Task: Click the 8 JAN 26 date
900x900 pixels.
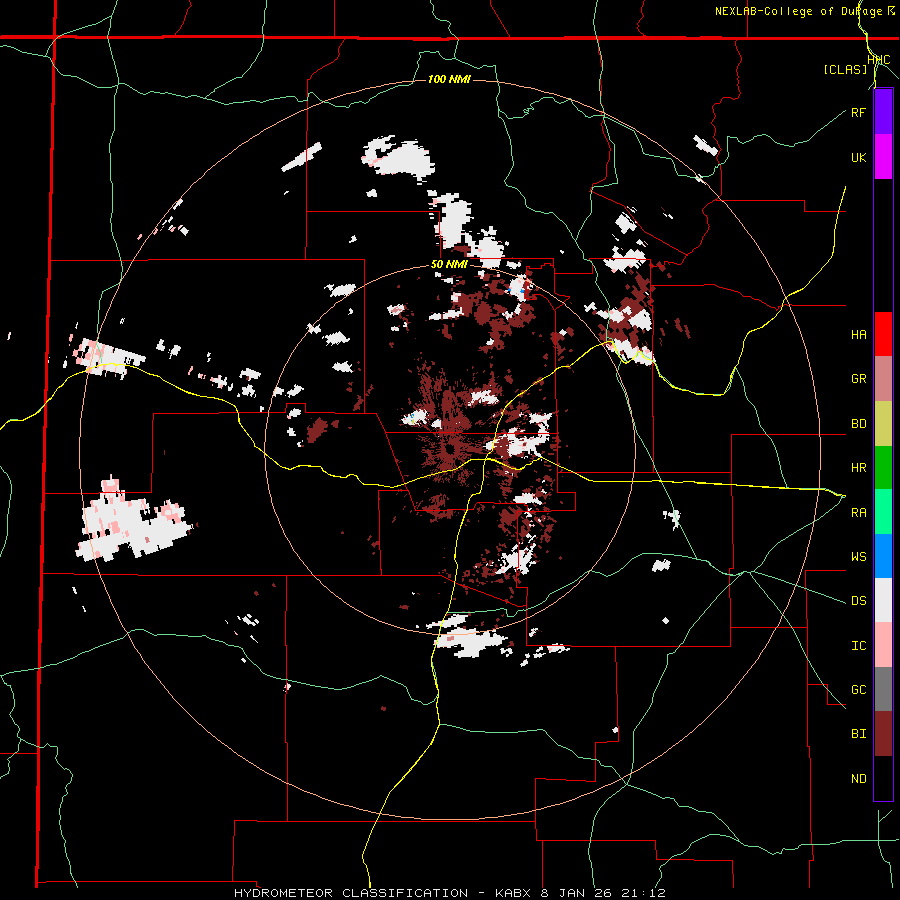Action: point(578,893)
